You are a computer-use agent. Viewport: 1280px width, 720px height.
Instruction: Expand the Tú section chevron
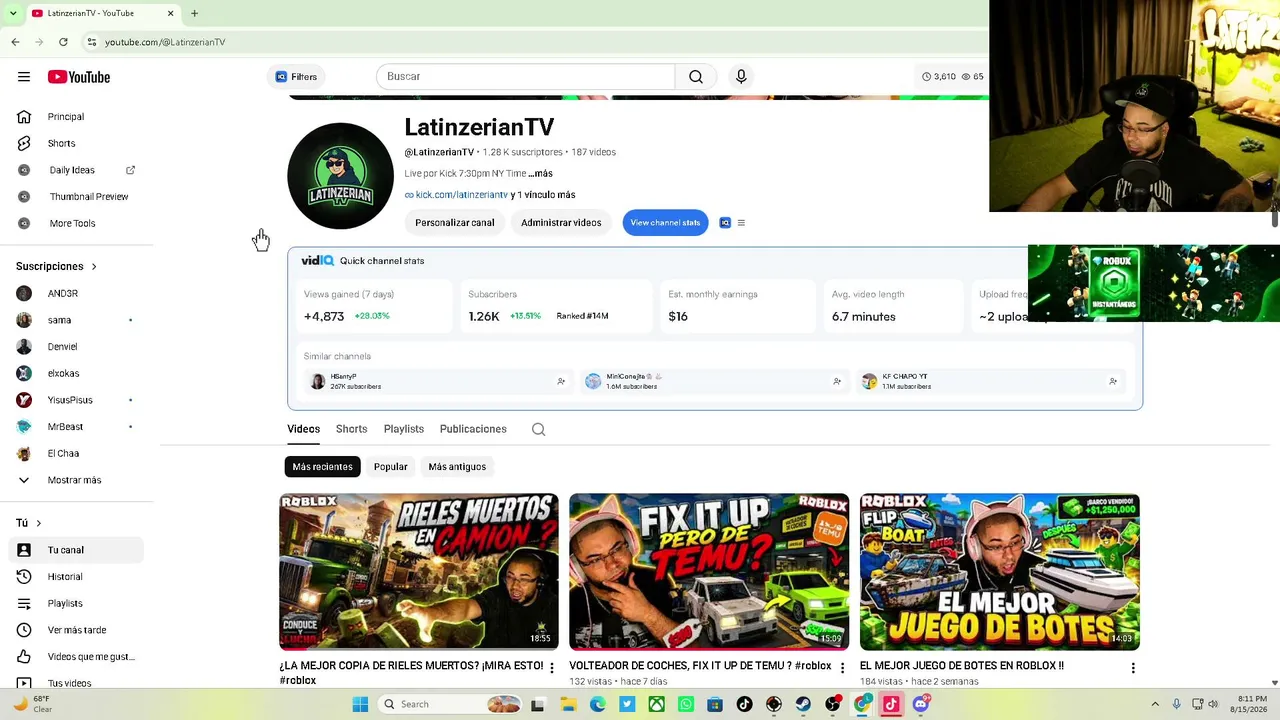39,523
